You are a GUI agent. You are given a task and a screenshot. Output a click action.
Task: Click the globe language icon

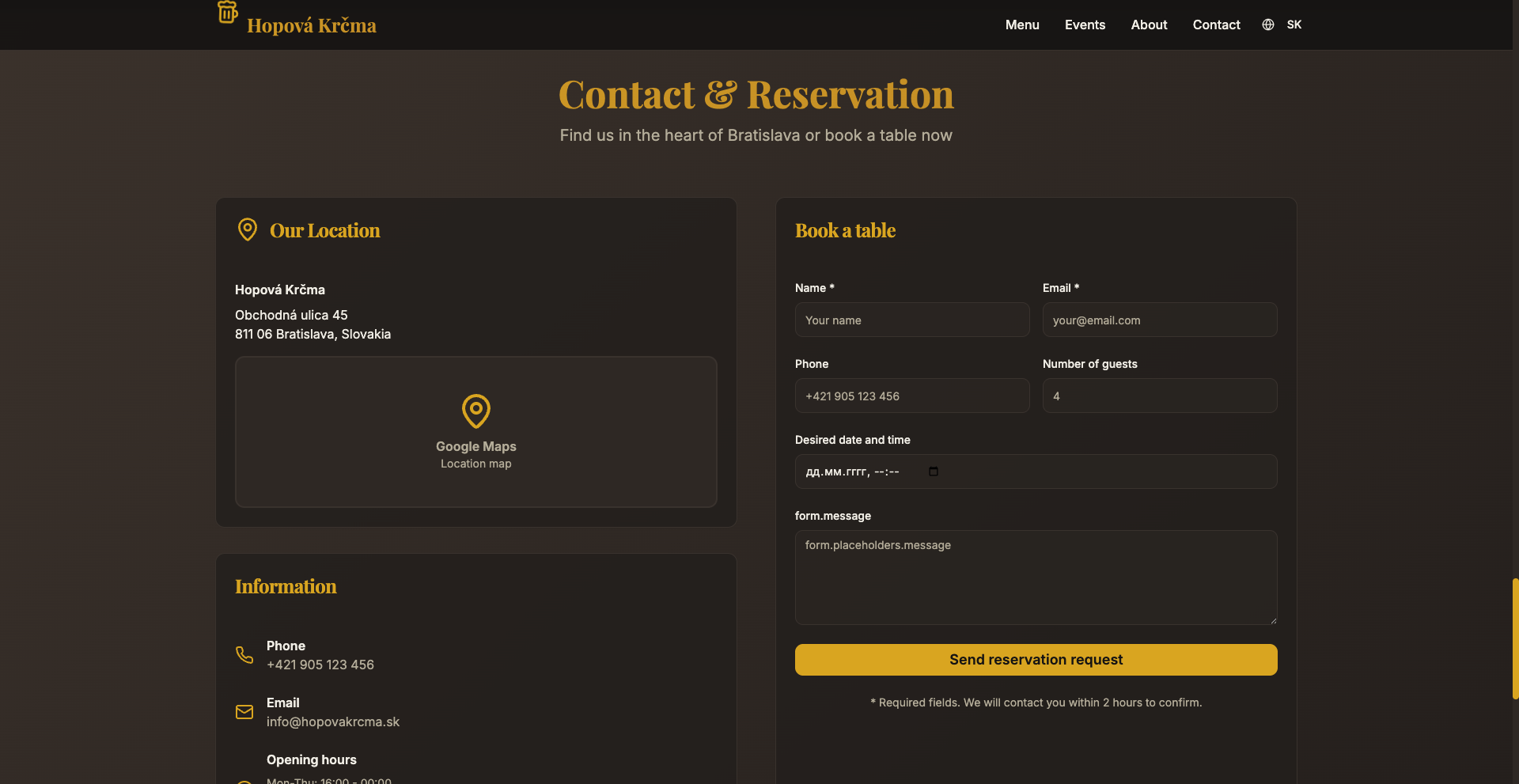[1268, 25]
